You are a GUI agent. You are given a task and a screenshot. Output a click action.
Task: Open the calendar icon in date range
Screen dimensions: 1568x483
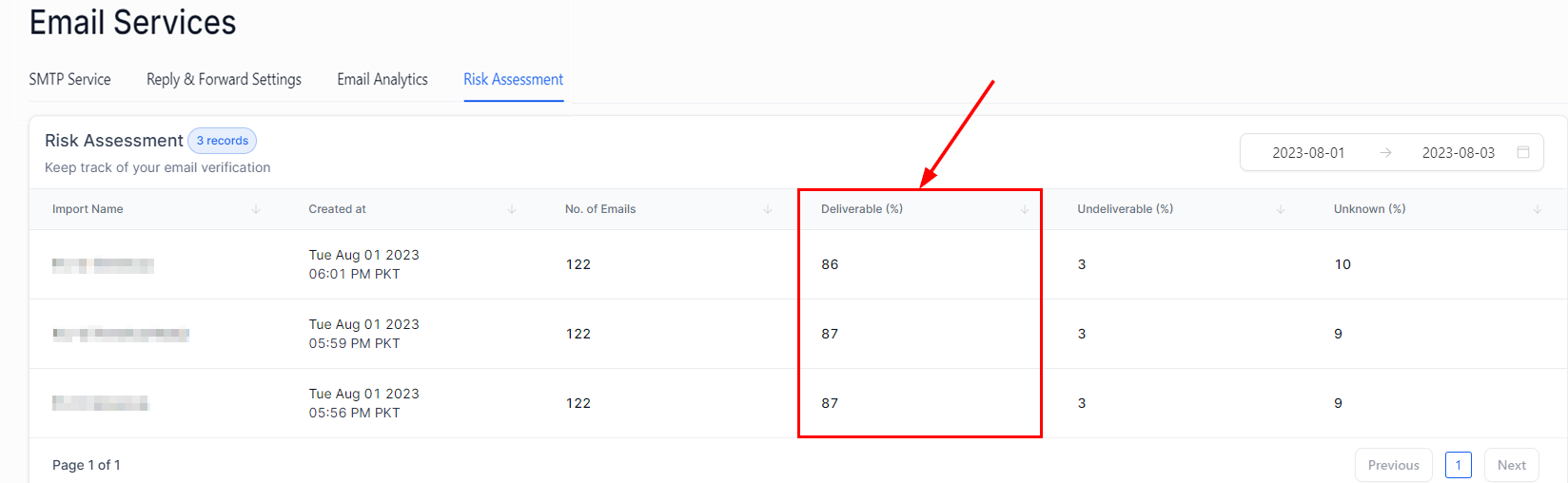coord(1523,152)
